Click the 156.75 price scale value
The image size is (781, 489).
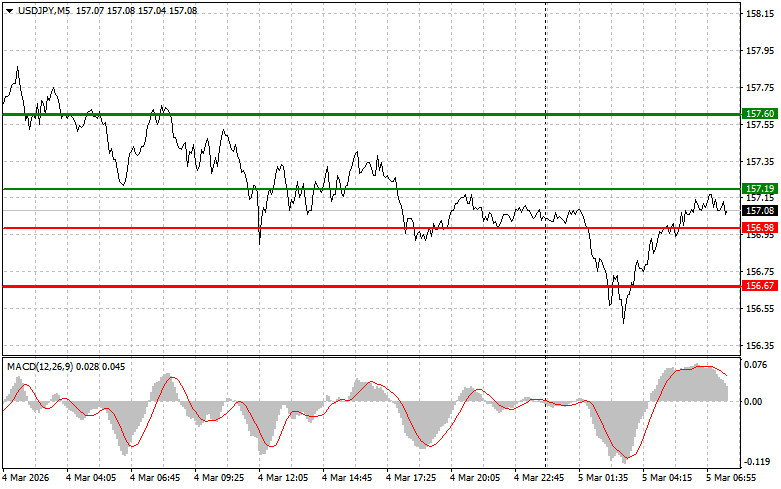click(760, 272)
